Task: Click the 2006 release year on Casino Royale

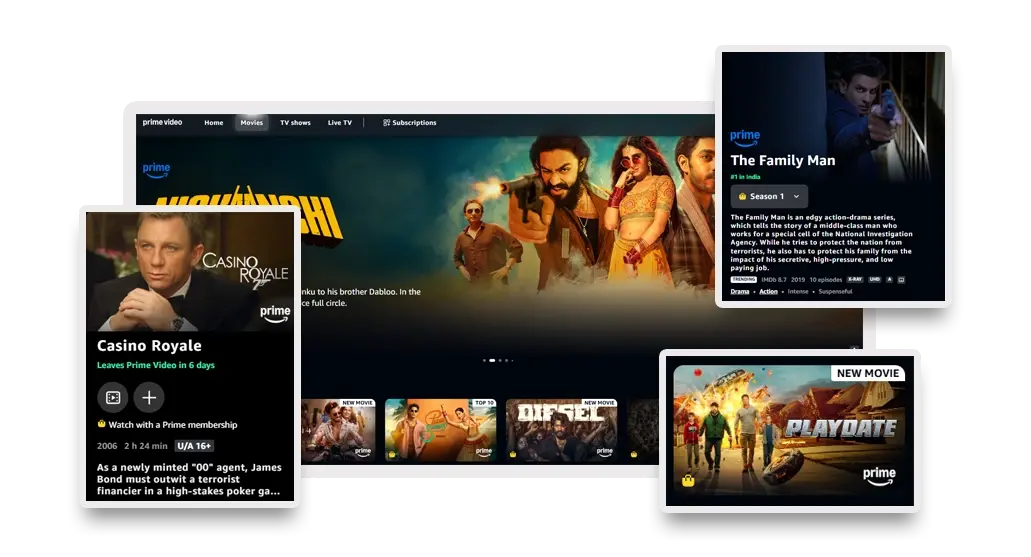Action: click(x=107, y=446)
